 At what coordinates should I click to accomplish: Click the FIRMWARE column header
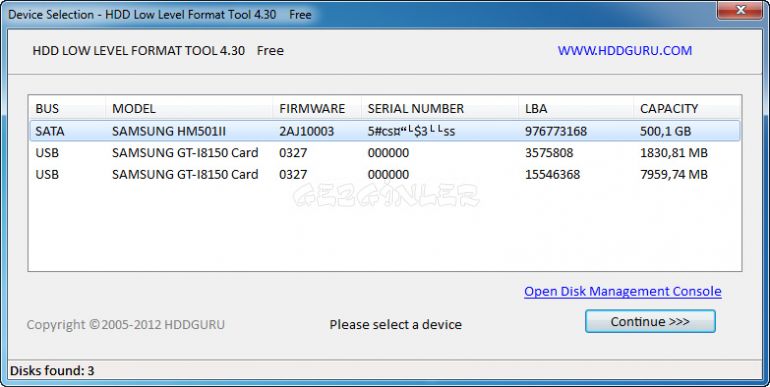click(x=317, y=109)
